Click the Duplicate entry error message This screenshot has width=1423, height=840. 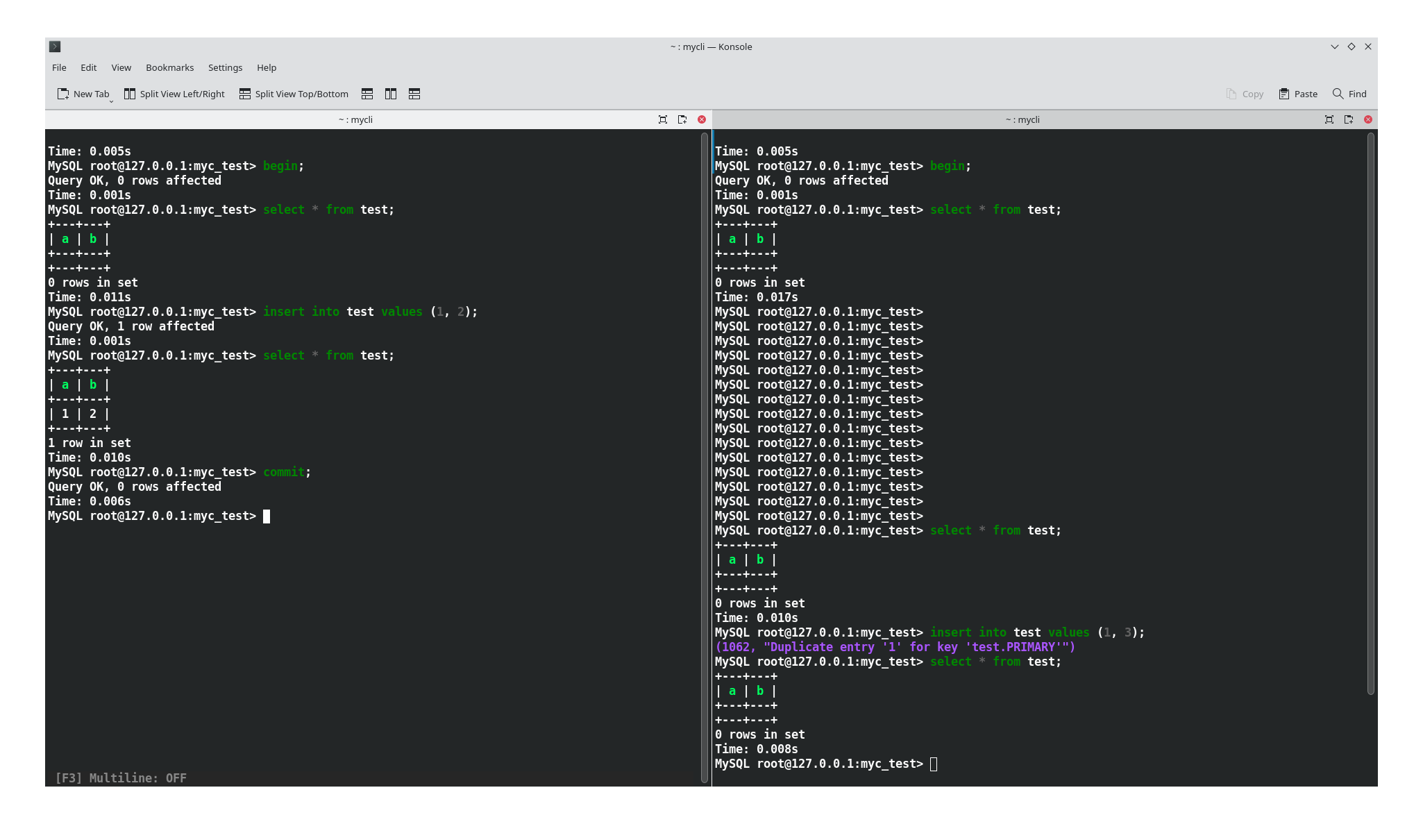click(895, 647)
